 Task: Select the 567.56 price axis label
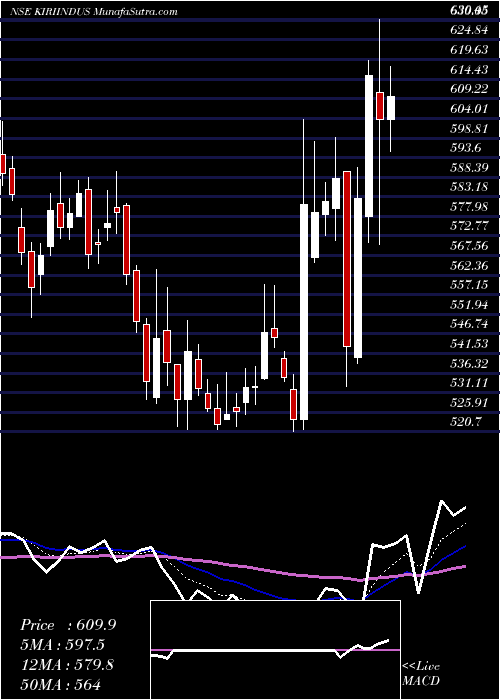point(469,246)
